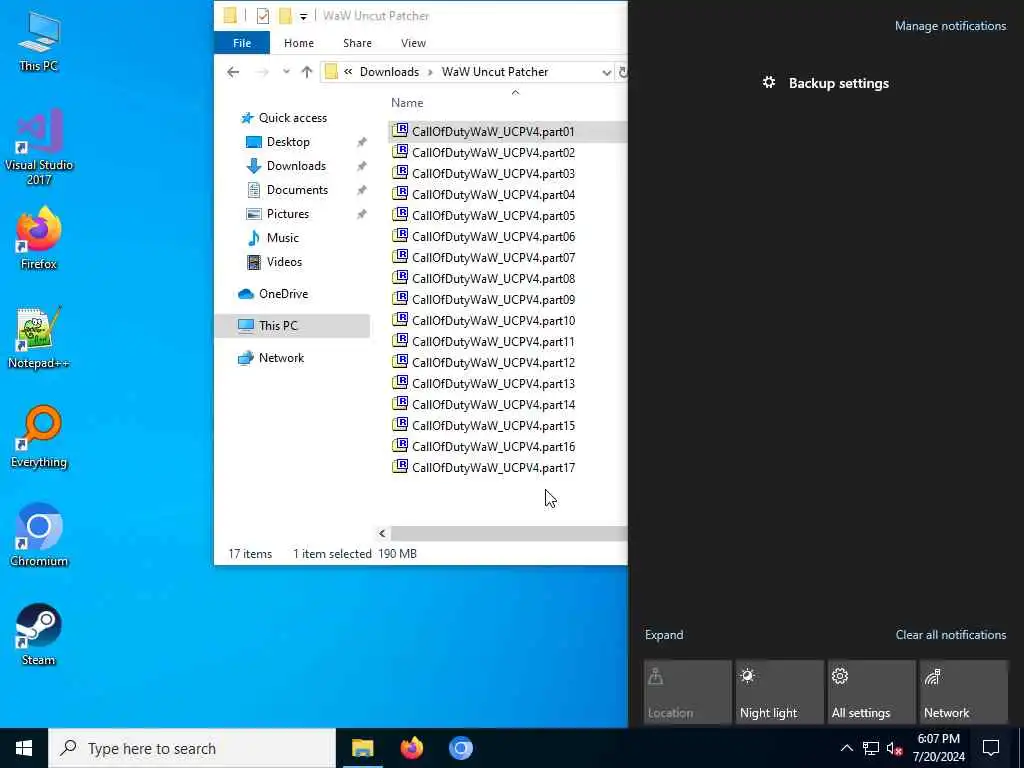Open the Firefox desktop shortcut

click(39, 238)
